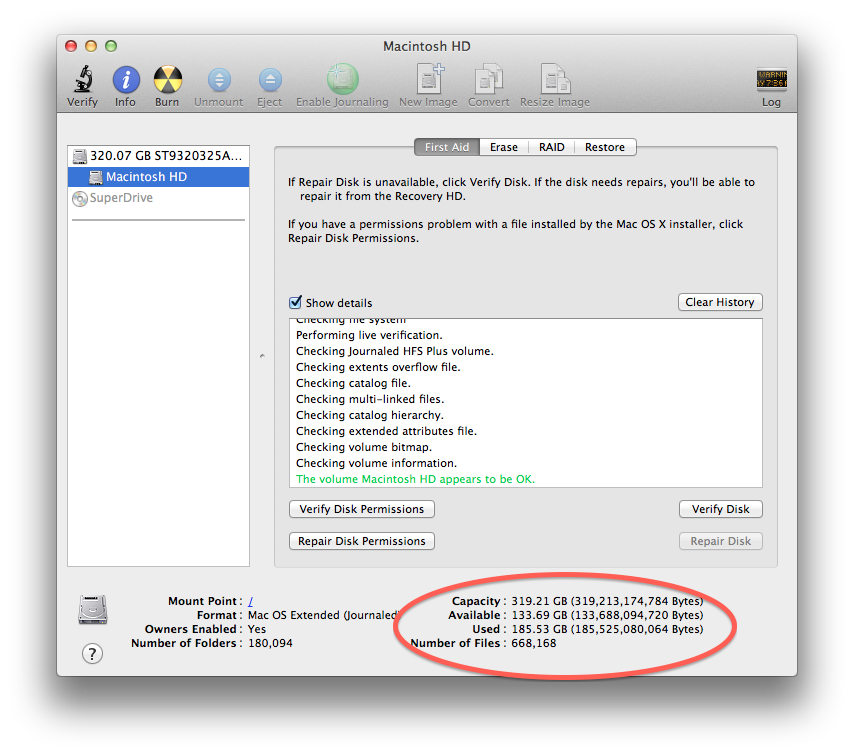This screenshot has height=755, width=854.
Task: Click 'Checking volume information.' line
Action: pos(376,464)
